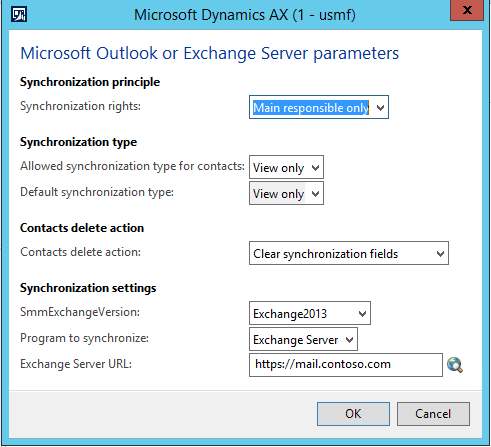This screenshot has width=491, height=447.
Task: Click the highlighted Main responsible only text
Action: (311, 108)
